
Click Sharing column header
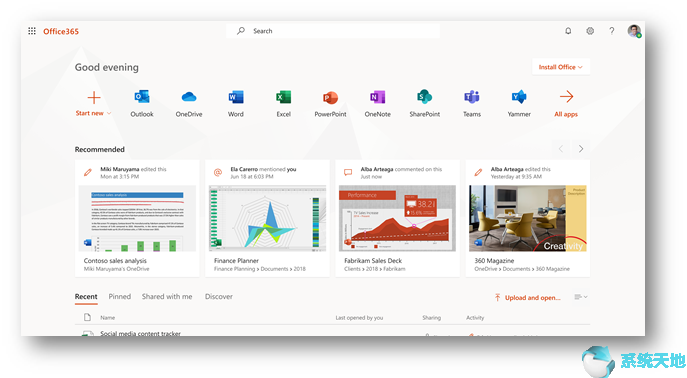point(432,318)
